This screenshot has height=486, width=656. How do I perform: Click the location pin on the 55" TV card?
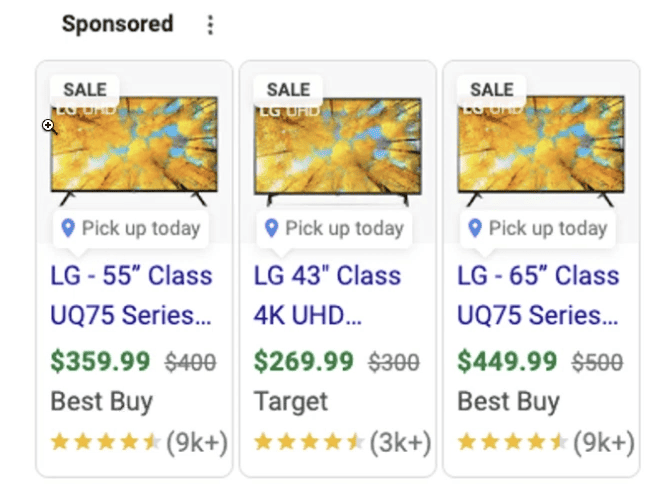coord(68,228)
